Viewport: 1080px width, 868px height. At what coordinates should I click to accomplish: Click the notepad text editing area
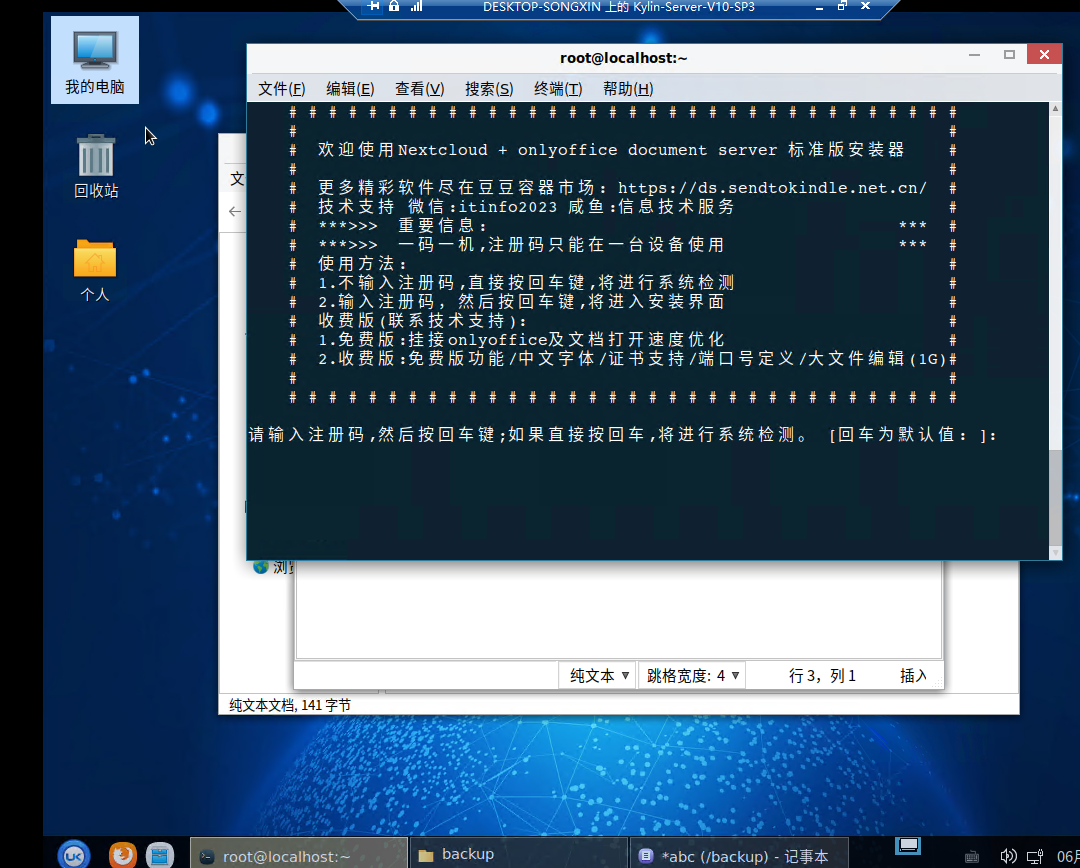pyautogui.click(x=618, y=609)
